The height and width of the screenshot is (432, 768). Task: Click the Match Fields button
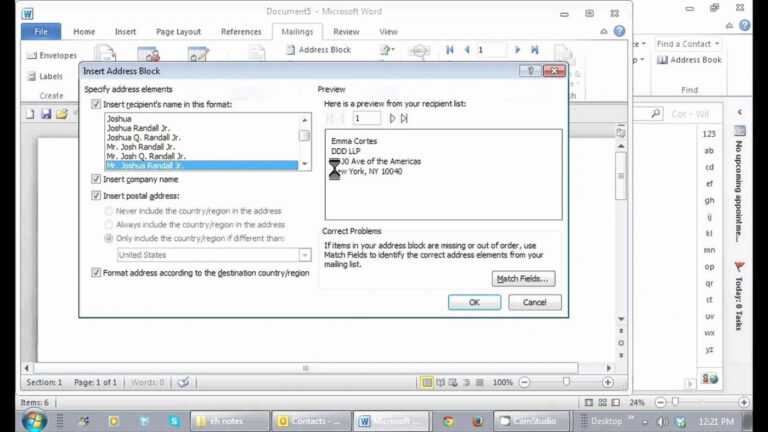524,279
